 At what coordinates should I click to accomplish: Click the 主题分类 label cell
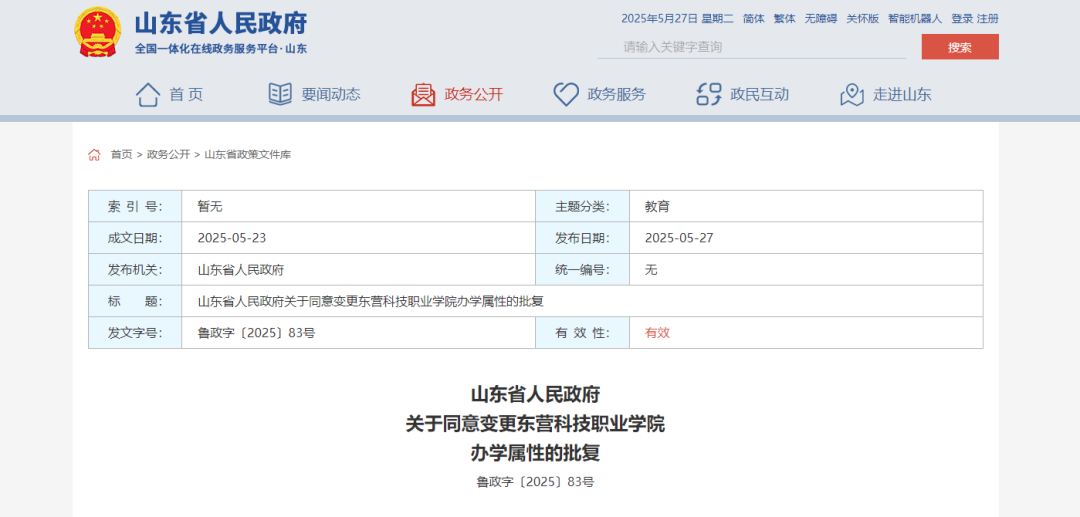click(583, 206)
